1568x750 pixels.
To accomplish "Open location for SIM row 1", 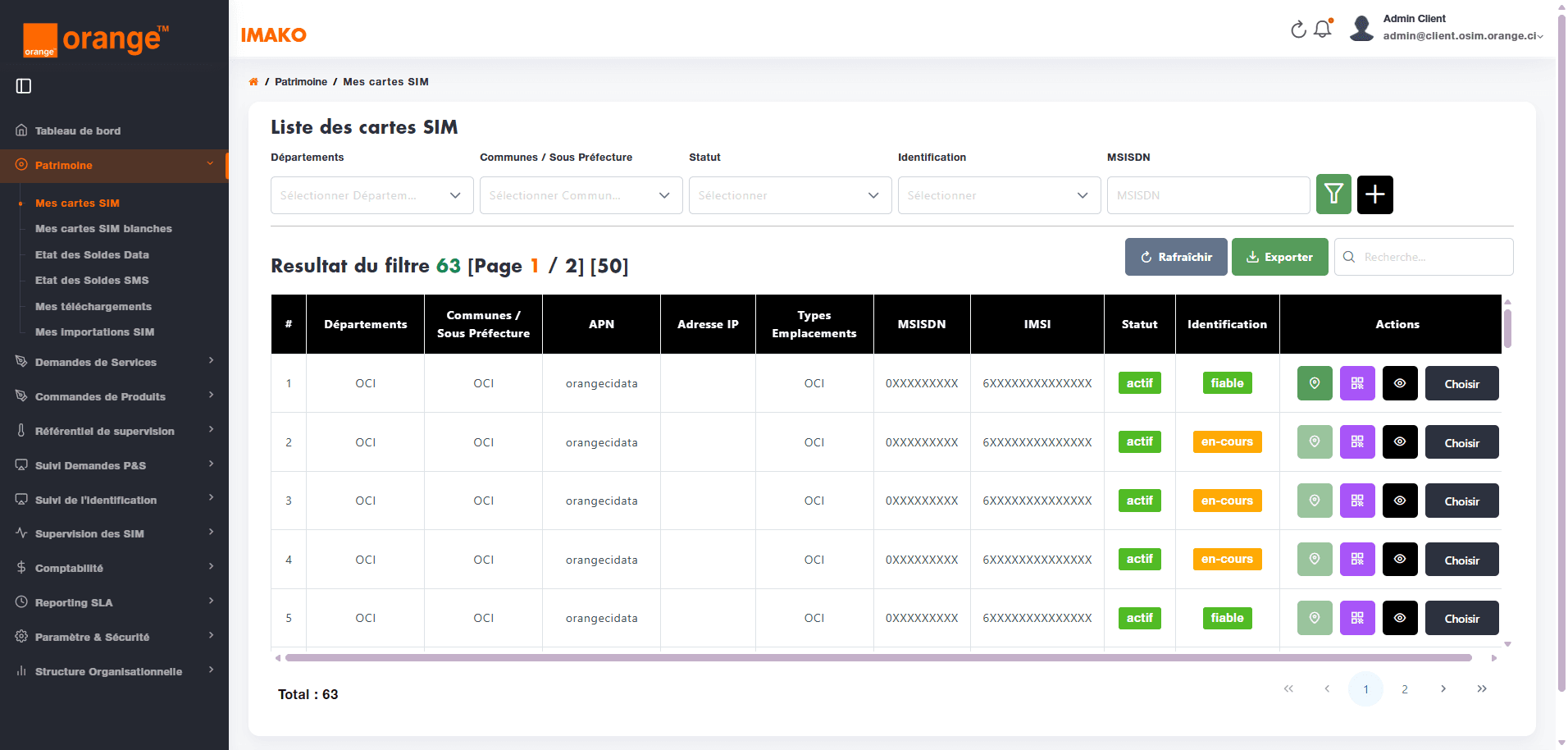I will point(1315,383).
